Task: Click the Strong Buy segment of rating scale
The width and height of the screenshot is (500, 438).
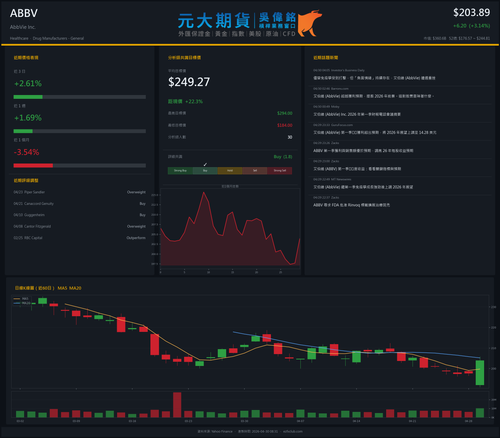Action: 180,171
